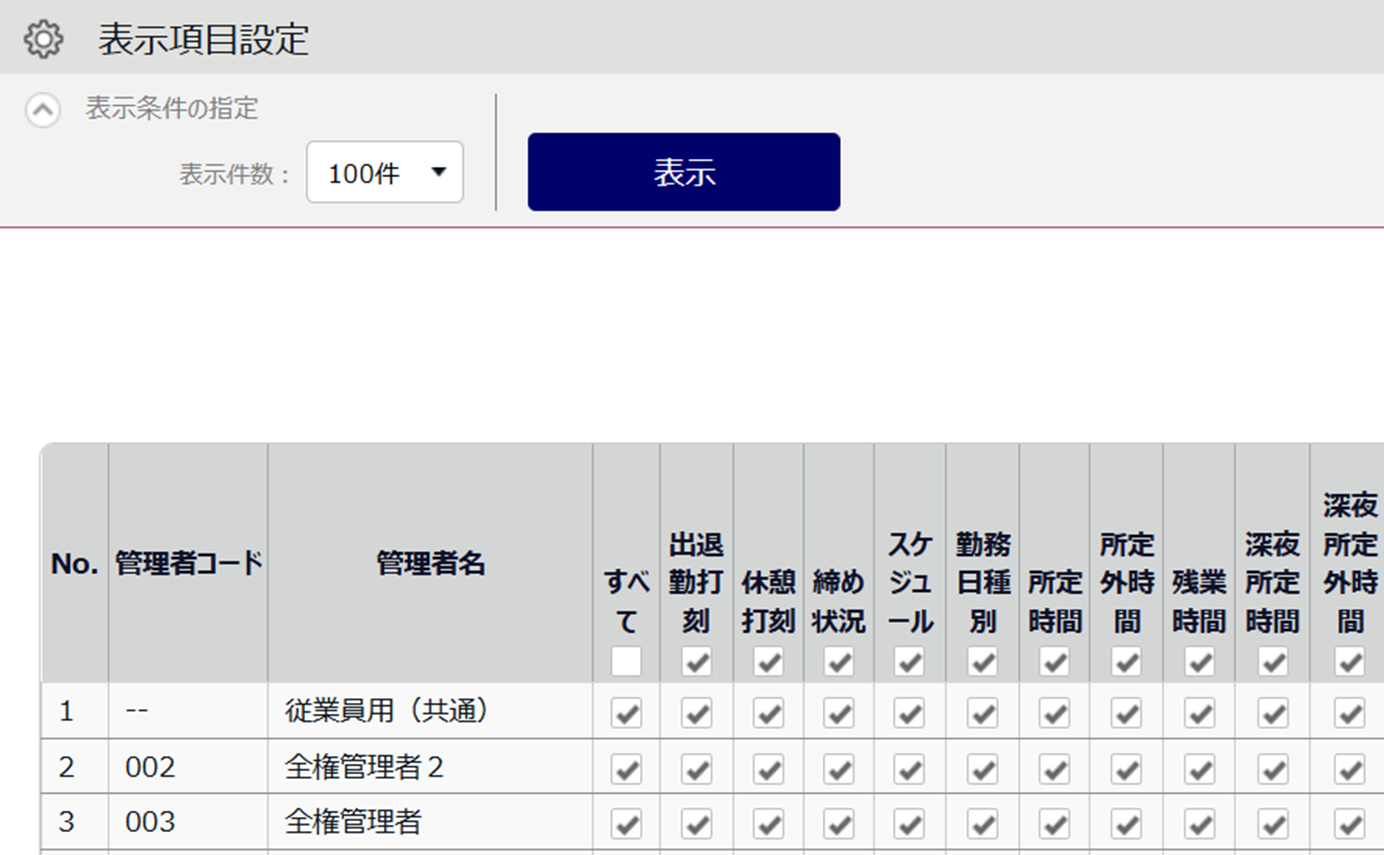Open the 表示件数 100件 dropdown
Image resolution: width=1384 pixels, height=855 pixels.
coord(385,173)
